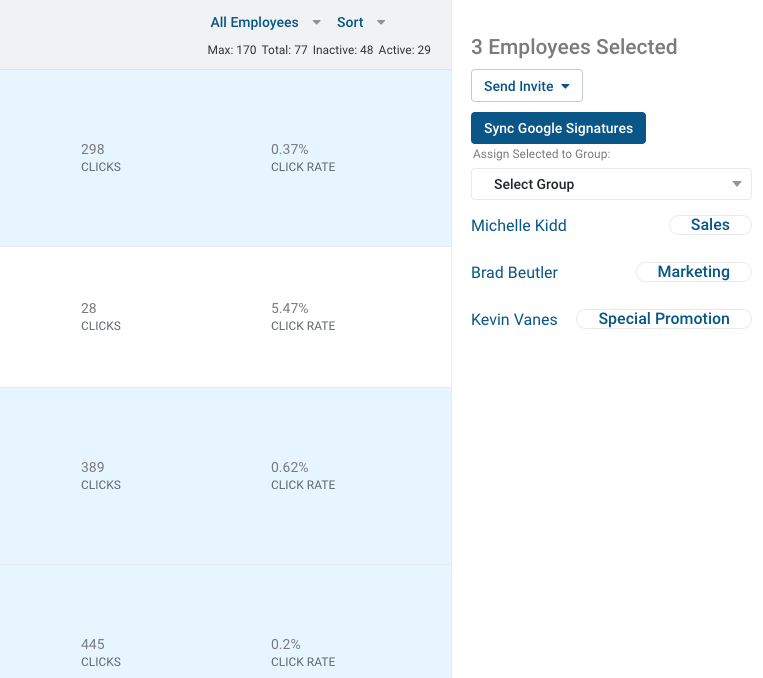Click the 0.2% click rate value
This screenshot has width=763, height=678.
[x=286, y=644]
